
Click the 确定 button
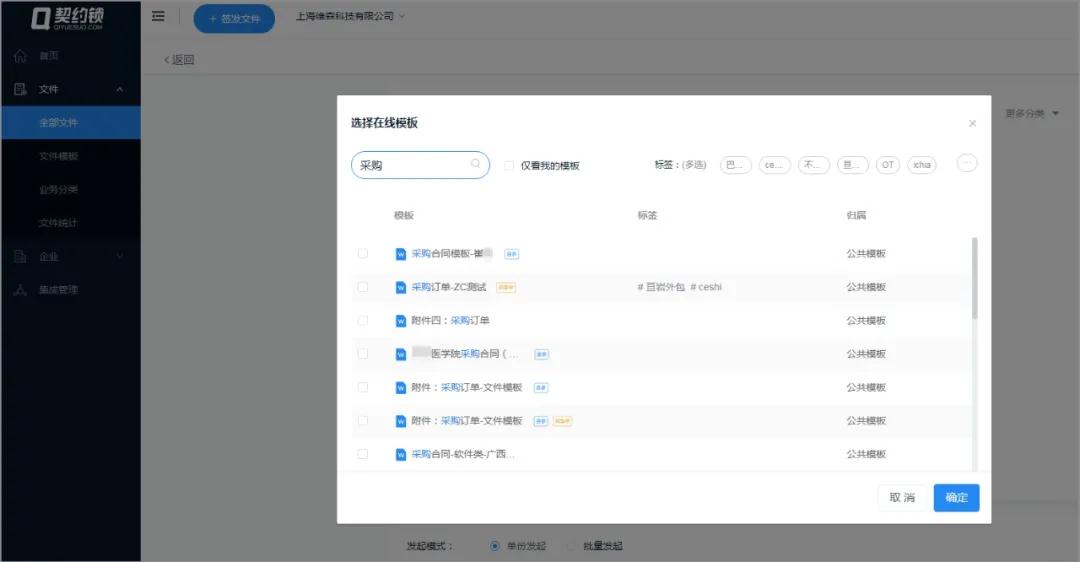coord(956,498)
